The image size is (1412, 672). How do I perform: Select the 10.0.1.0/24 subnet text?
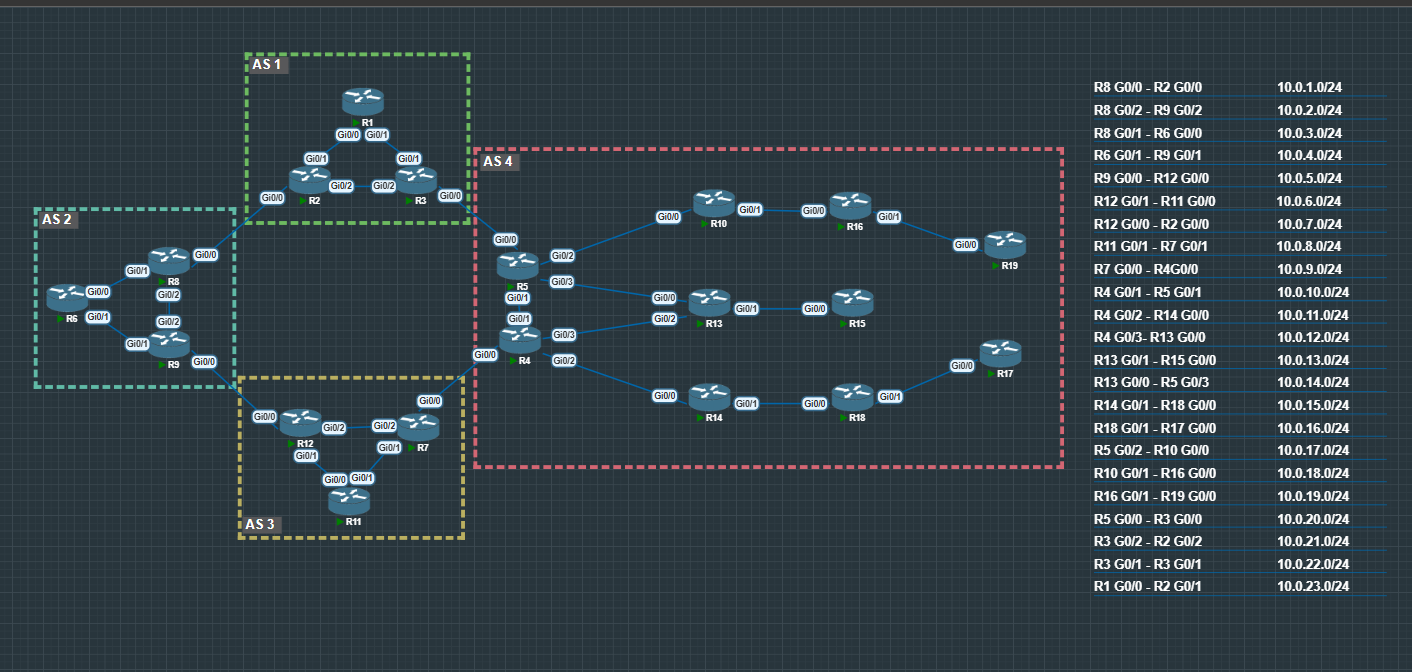[1309, 88]
